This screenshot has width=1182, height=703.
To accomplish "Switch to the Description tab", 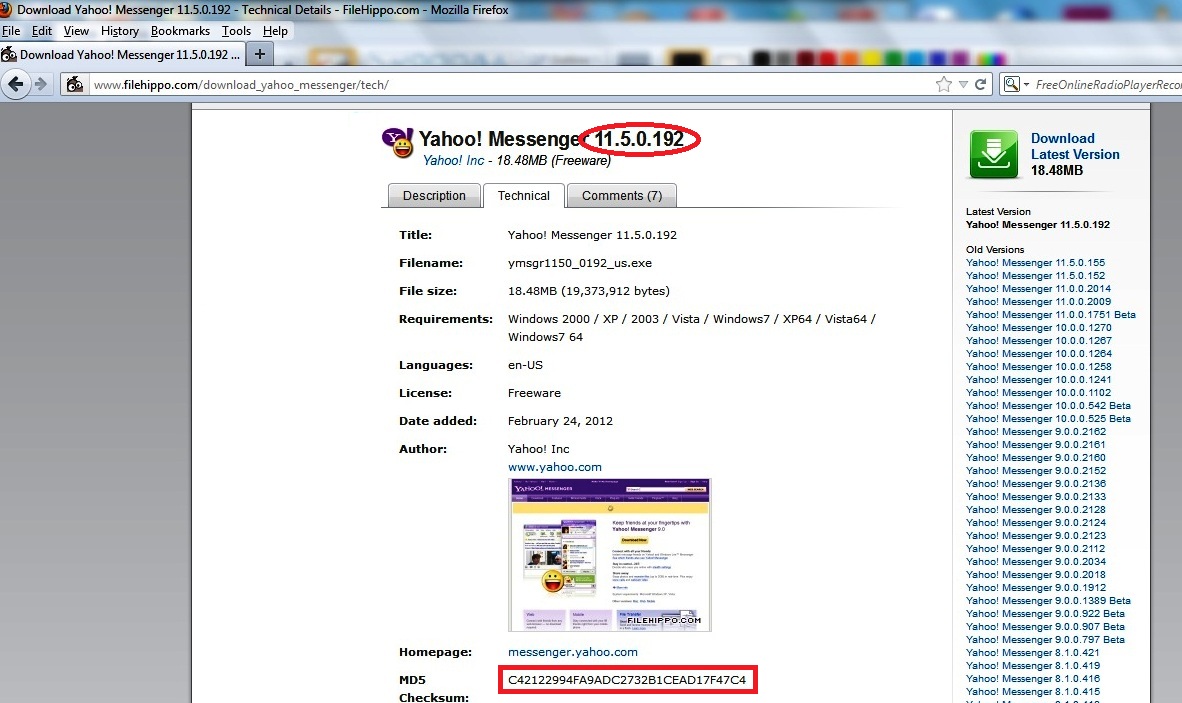I will pos(434,195).
